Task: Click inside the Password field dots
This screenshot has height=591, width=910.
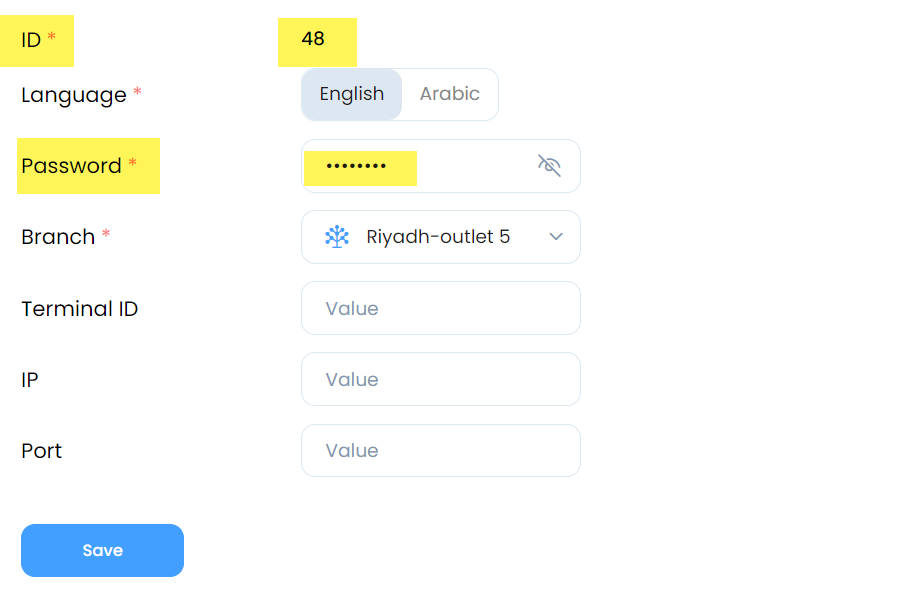Action: (x=356, y=166)
